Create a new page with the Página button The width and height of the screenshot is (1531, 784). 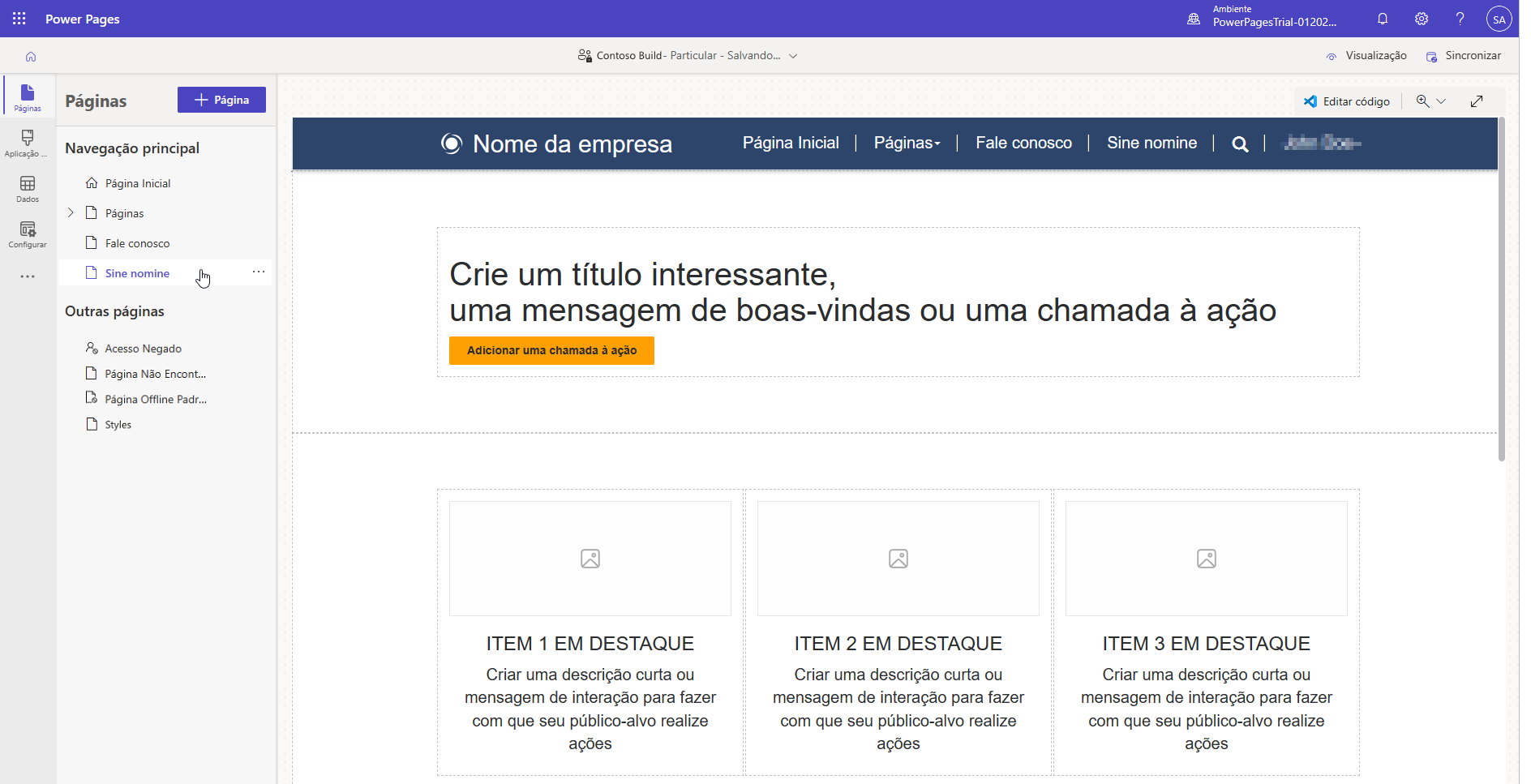coord(221,99)
